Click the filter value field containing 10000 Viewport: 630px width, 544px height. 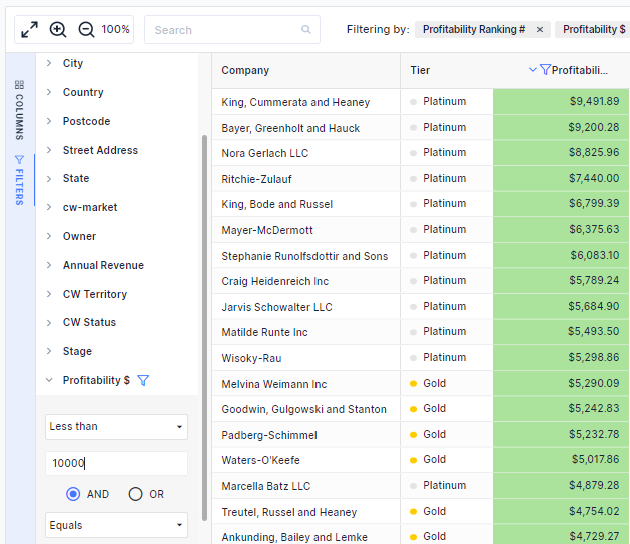117,463
